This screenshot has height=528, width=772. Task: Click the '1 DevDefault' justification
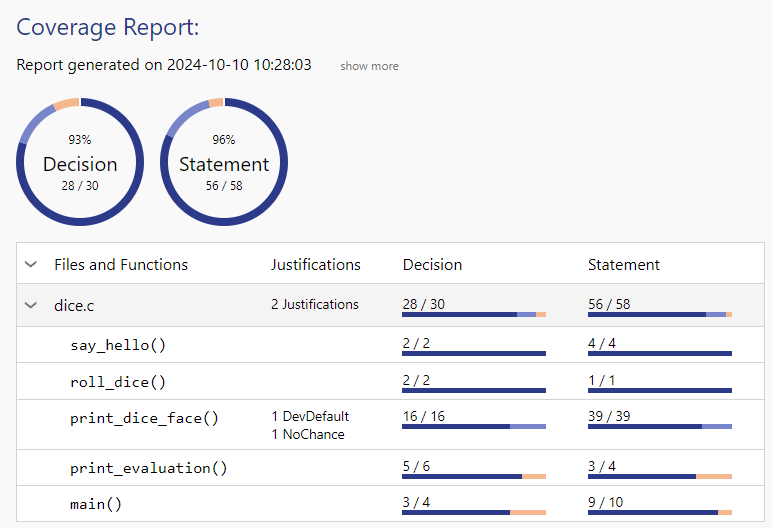point(310,416)
